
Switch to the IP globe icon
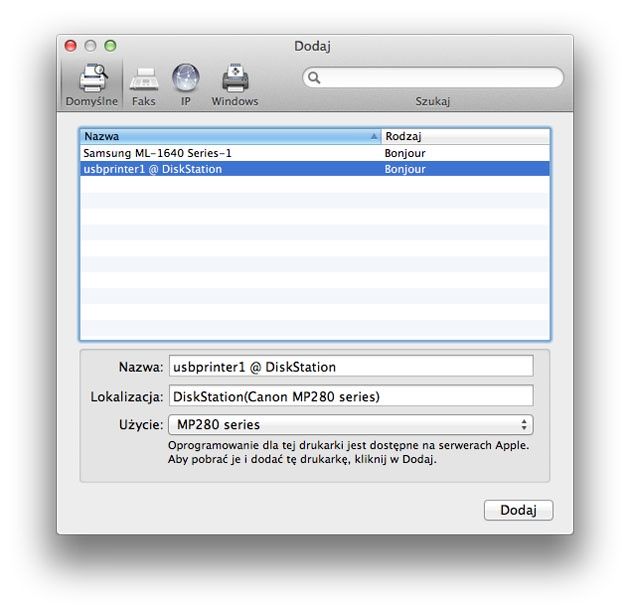pyautogui.click(x=186, y=78)
